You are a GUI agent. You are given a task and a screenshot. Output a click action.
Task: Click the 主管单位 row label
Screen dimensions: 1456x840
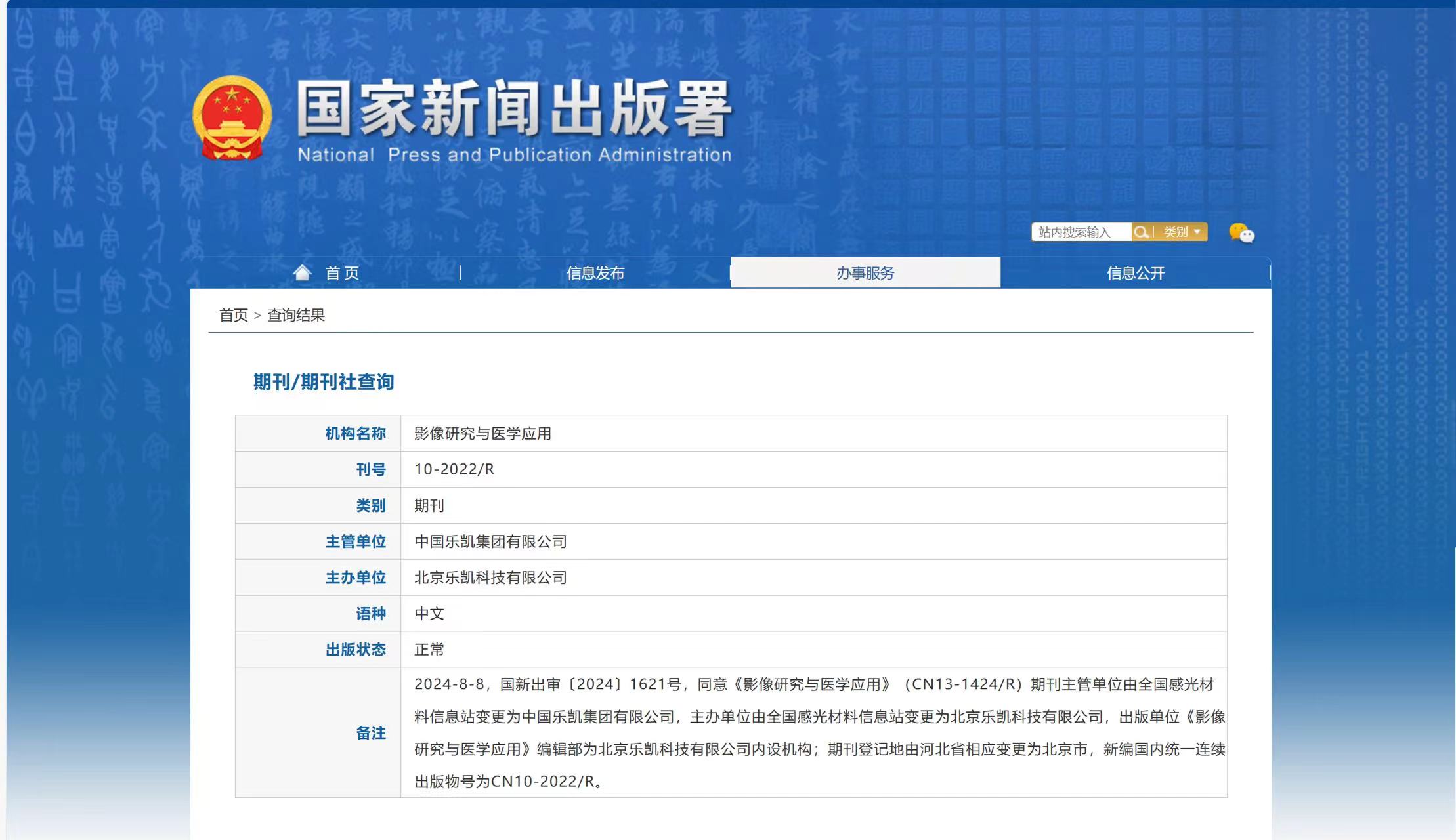point(355,541)
